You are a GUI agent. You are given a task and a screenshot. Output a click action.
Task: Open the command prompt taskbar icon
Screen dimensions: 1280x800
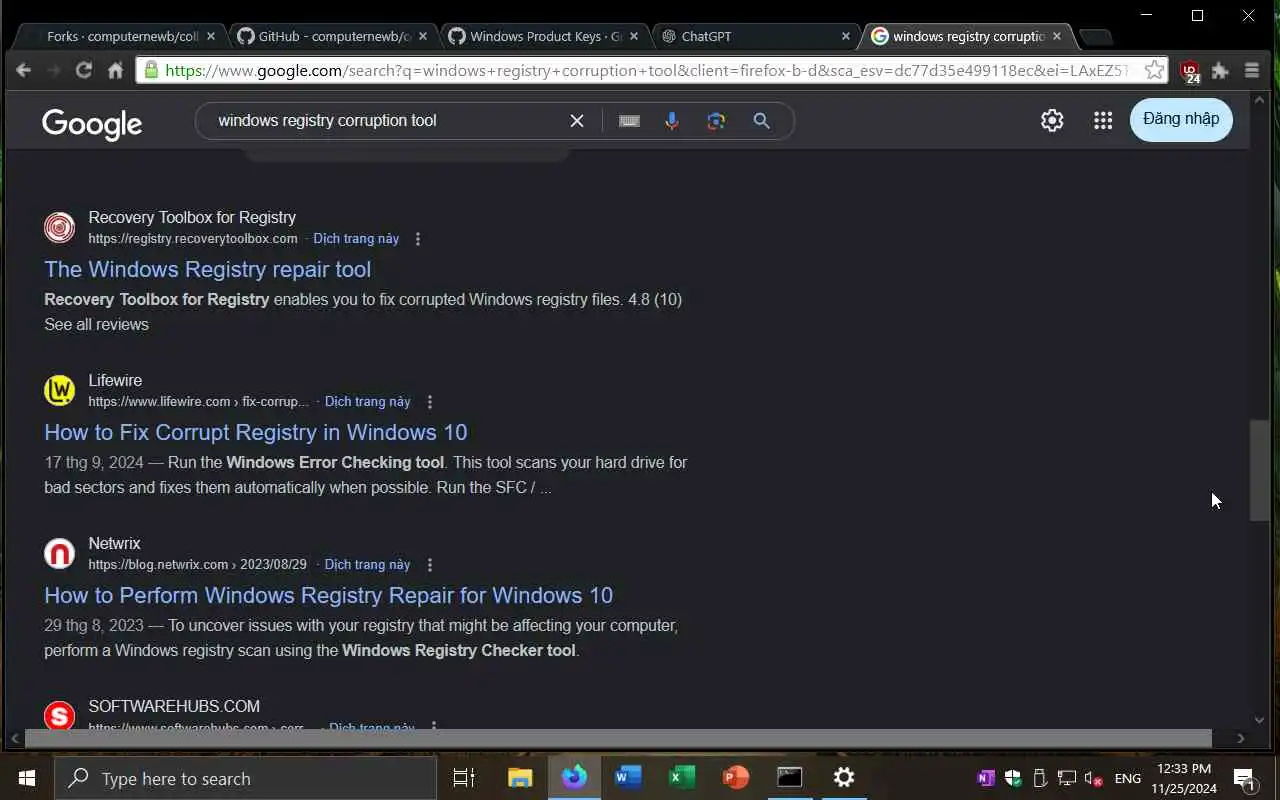(x=790, y=778)
